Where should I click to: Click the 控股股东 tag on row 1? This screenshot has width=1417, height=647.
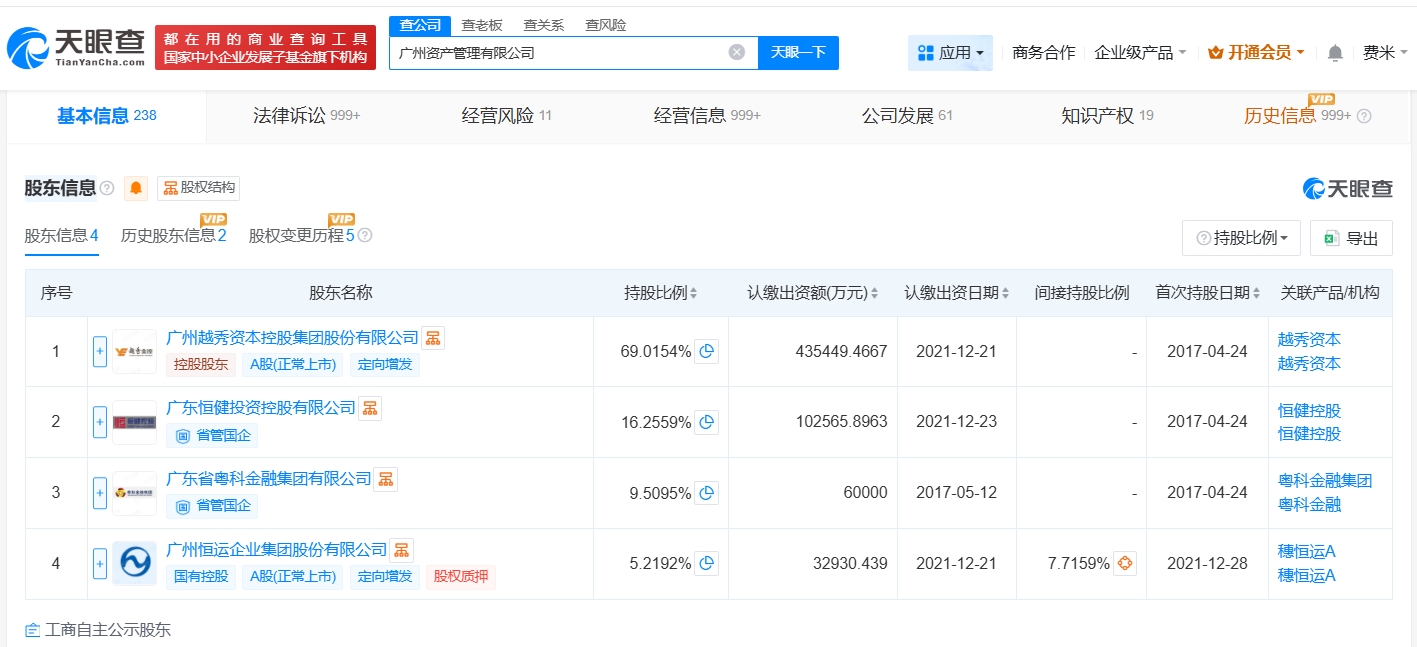(x=201, y=365)
